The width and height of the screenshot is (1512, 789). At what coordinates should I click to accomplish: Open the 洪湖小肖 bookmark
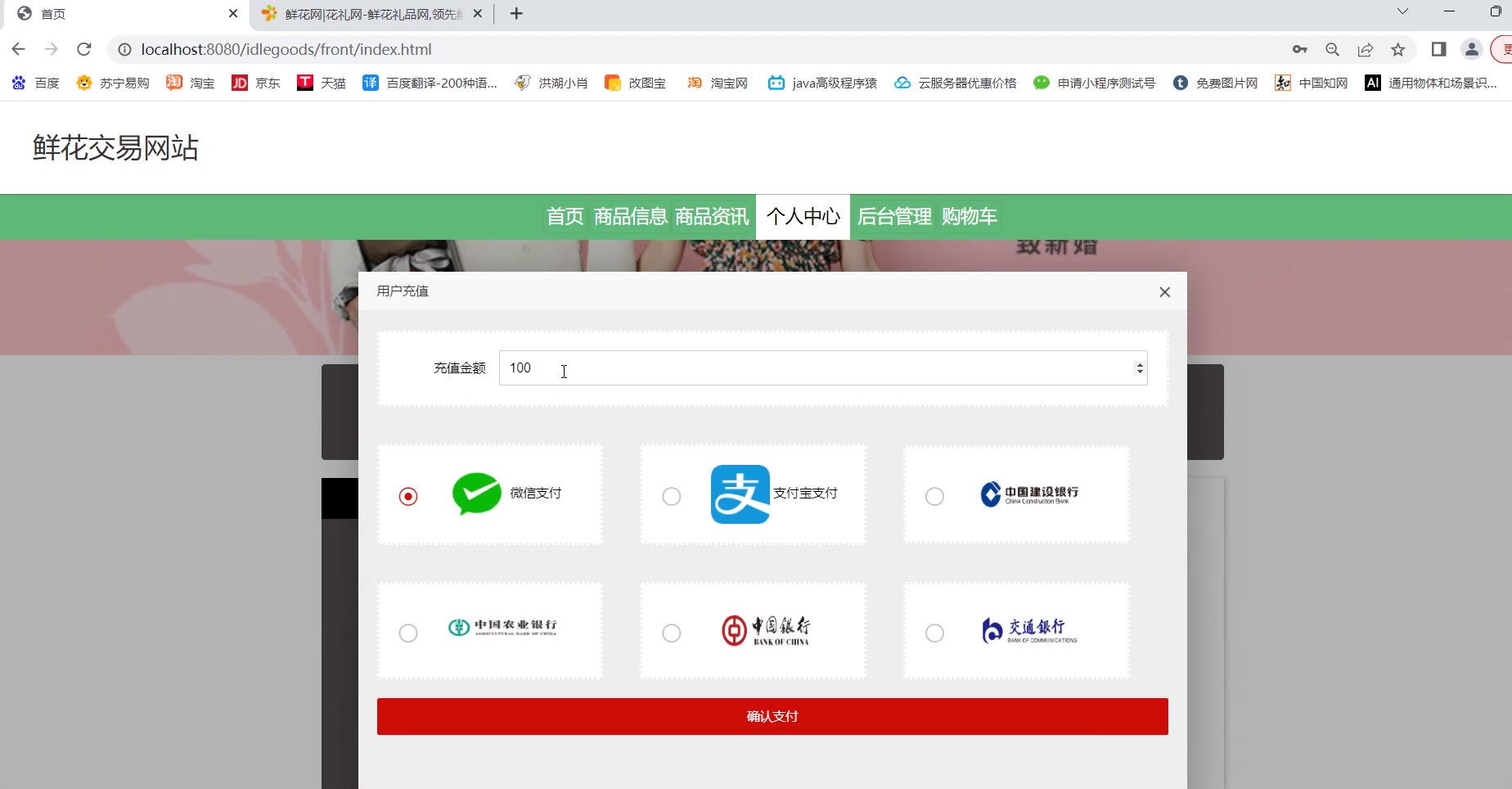click(x=551, y=83)
